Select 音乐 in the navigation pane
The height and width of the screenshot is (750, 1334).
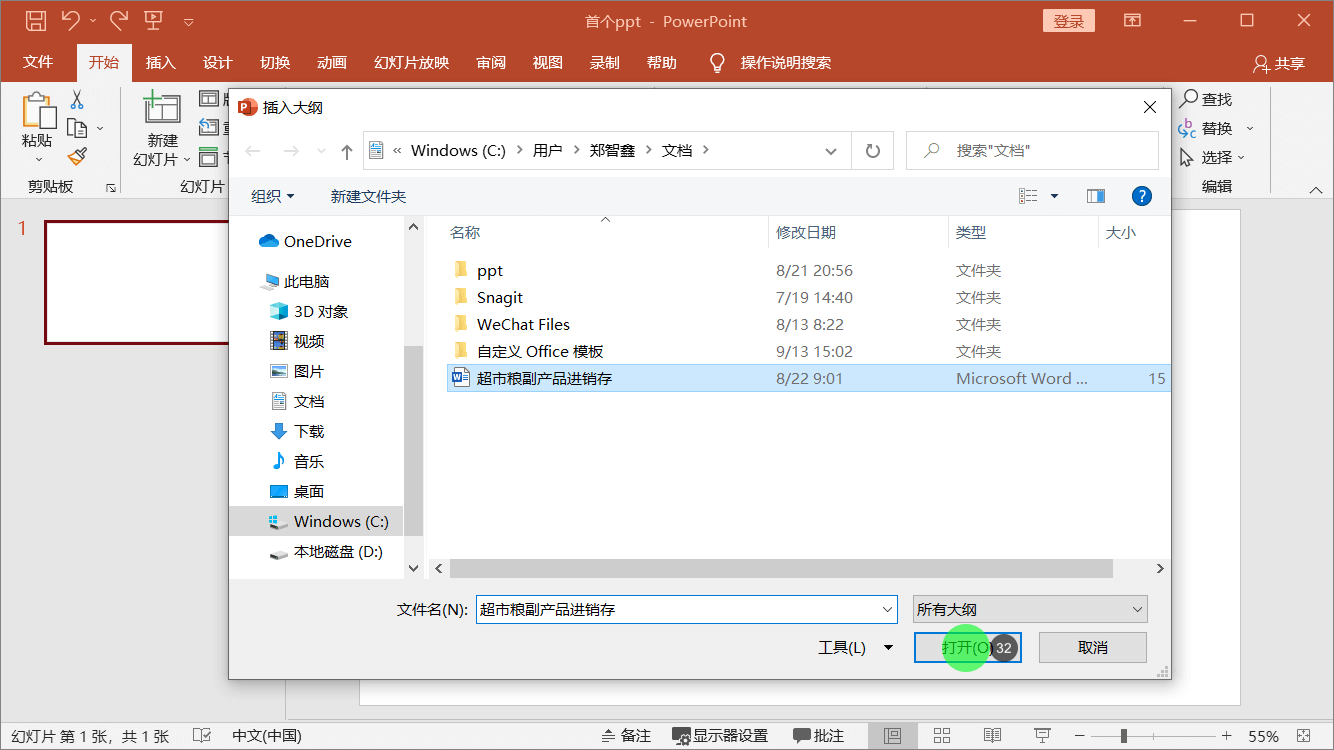(298, 461)
